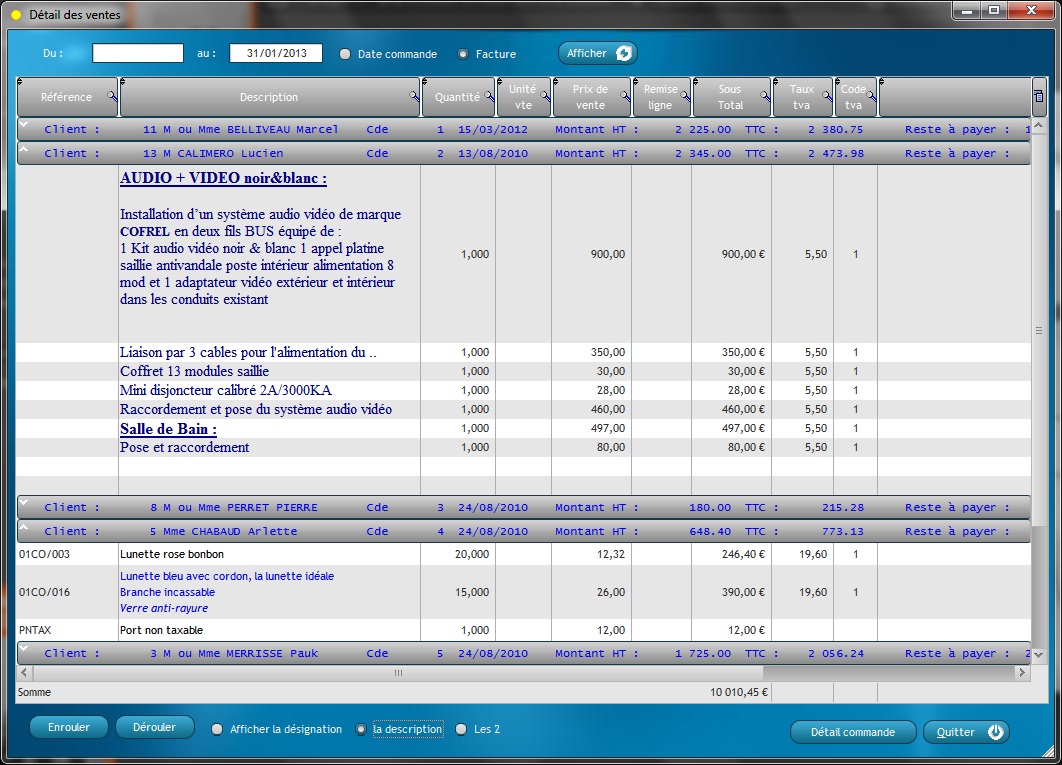Click the search icon in Quantité column header
Image resolution: width=1062 pixels, height=765 pixels.
coord(489,97)
